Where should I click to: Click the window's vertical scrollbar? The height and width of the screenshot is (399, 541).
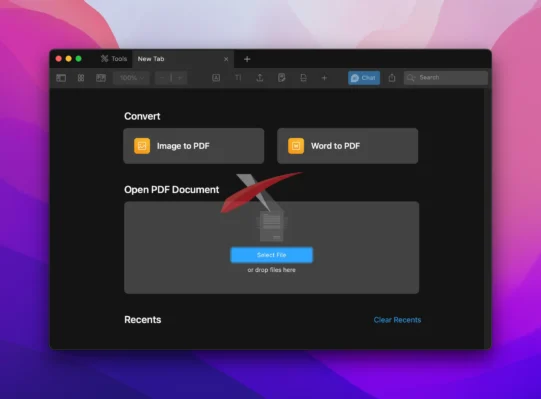point(488,218)
